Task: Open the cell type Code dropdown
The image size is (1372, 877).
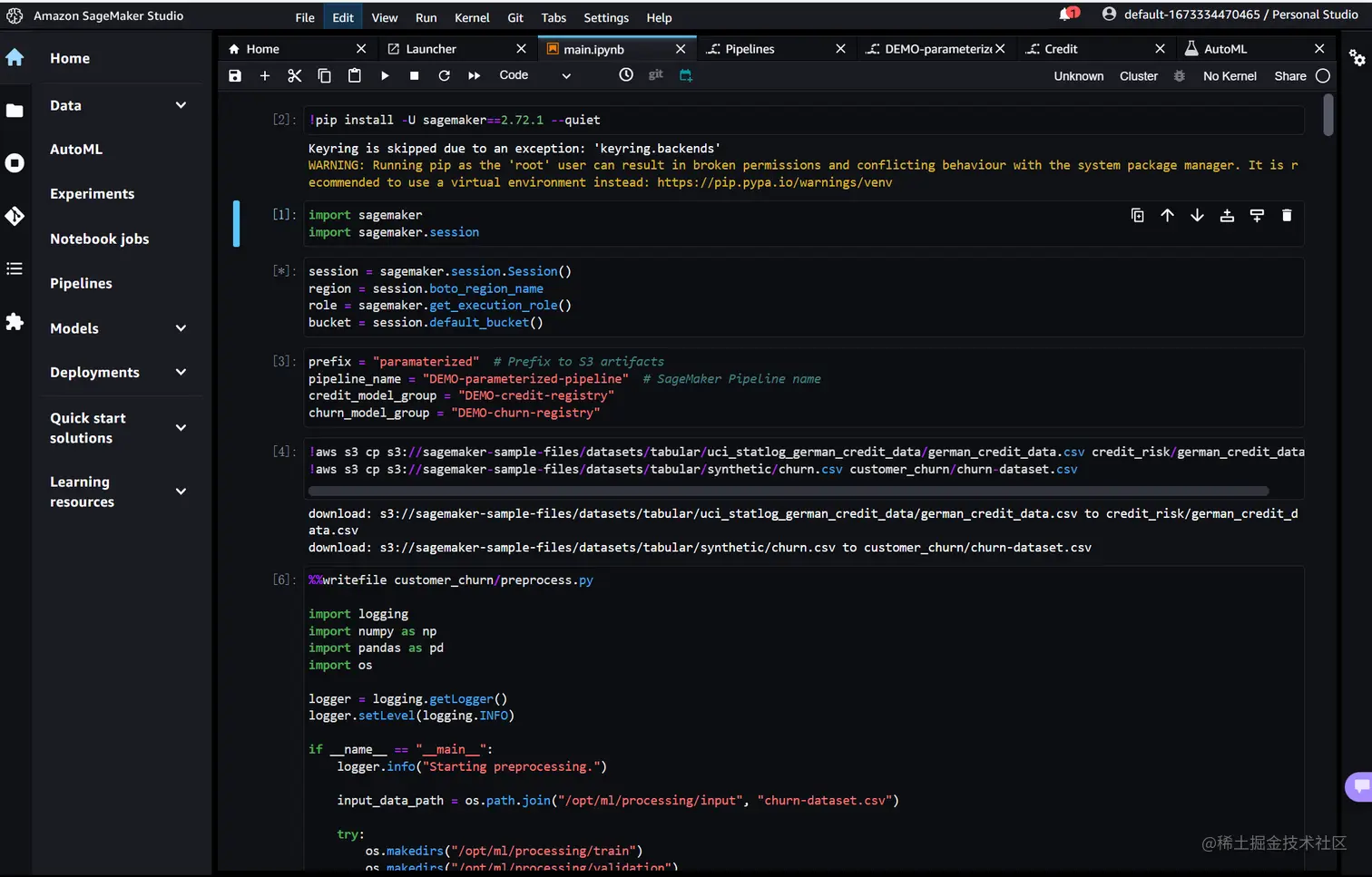Action: point(534,76)
